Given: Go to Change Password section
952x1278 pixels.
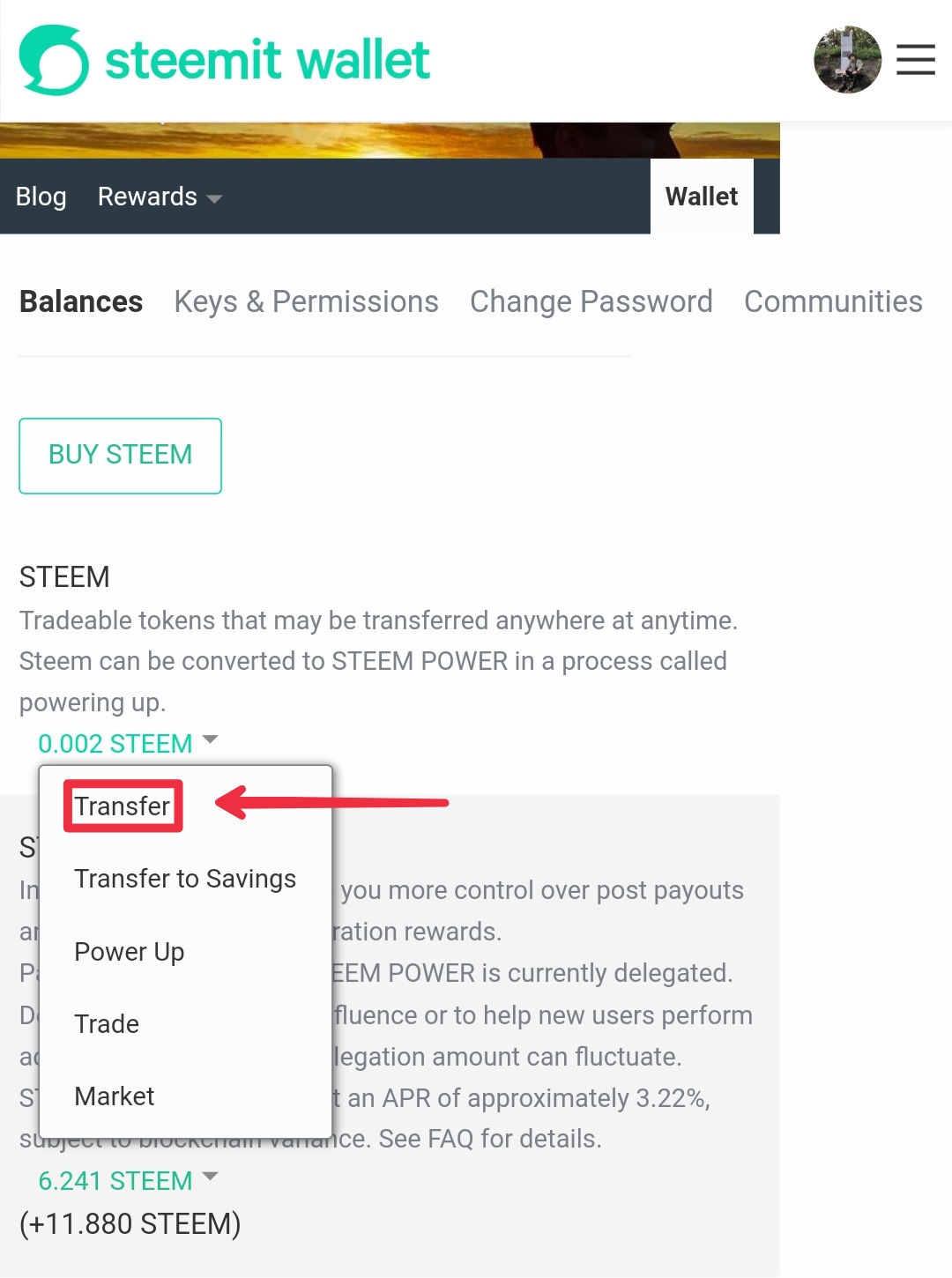Looking at the screenshot, I should click(591, 301).
